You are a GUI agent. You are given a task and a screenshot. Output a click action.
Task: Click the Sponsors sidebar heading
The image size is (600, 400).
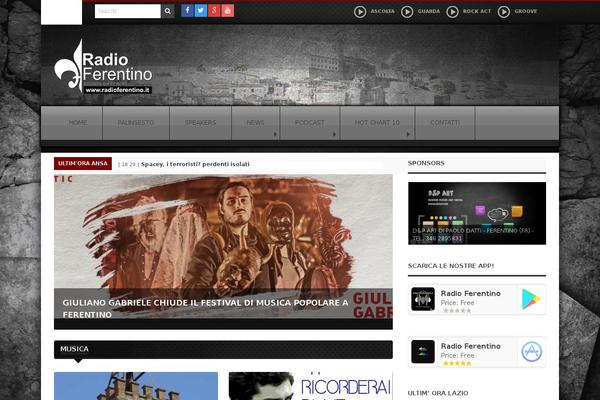(426, 163)
